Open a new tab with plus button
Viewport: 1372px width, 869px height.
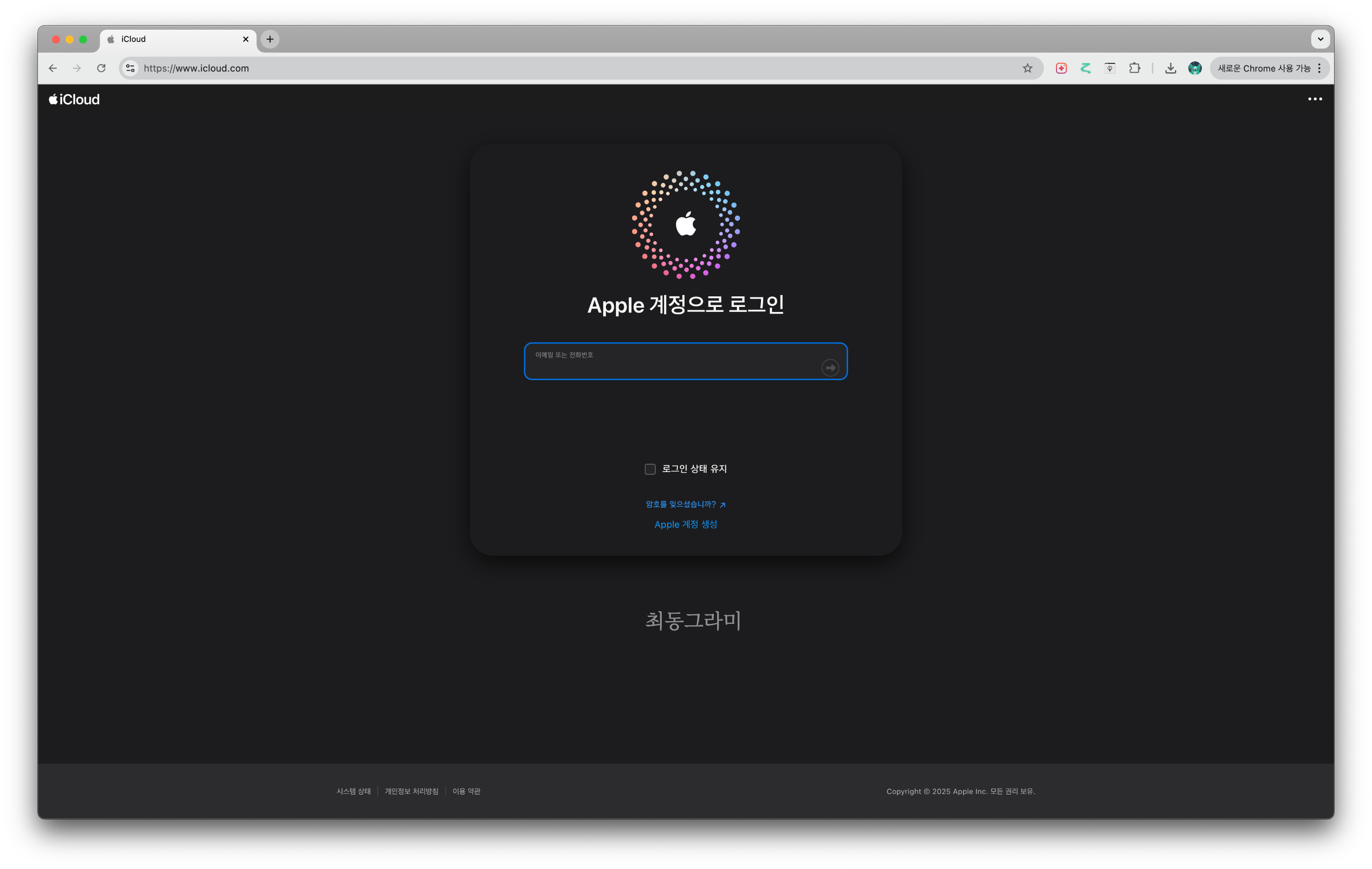(x=270, y=39)
